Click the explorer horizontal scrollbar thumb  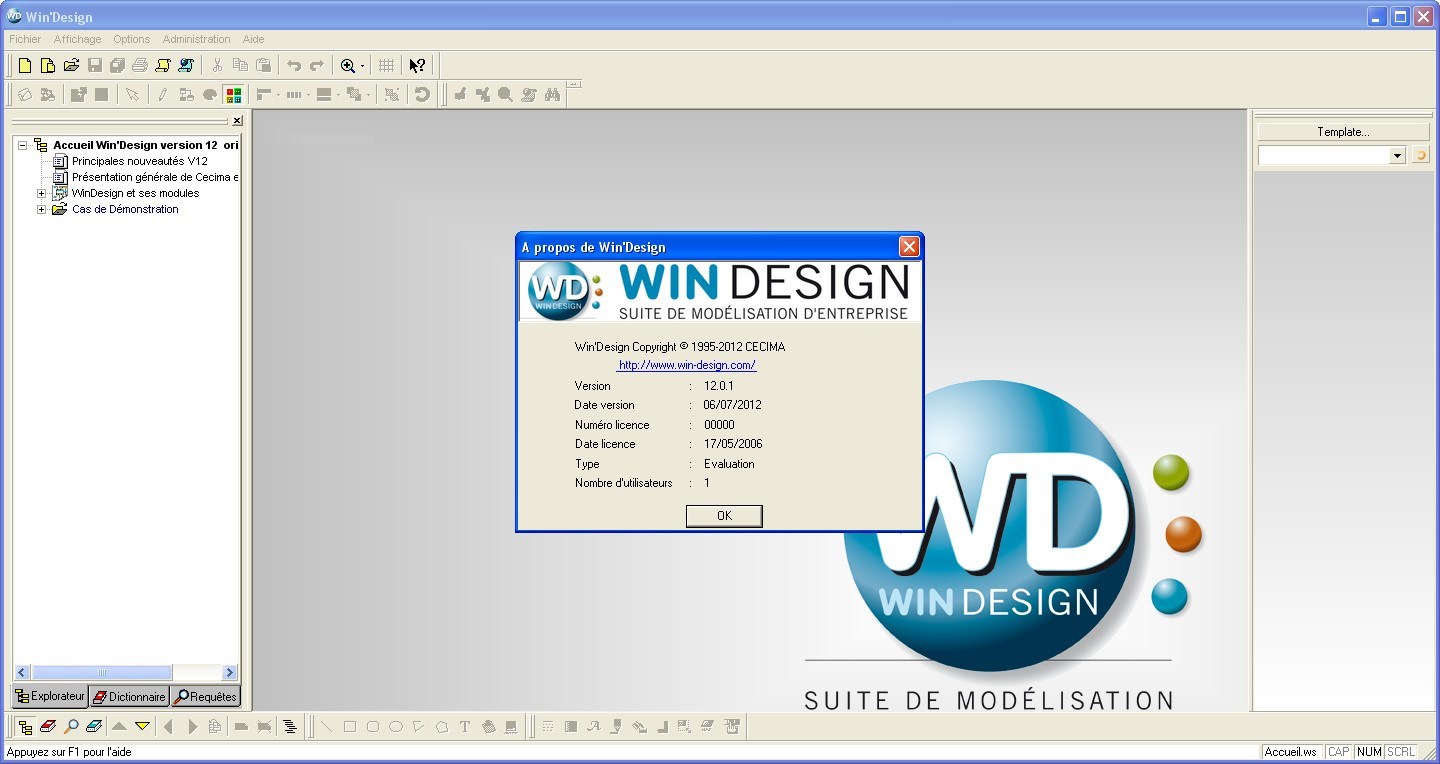point(101,673)
